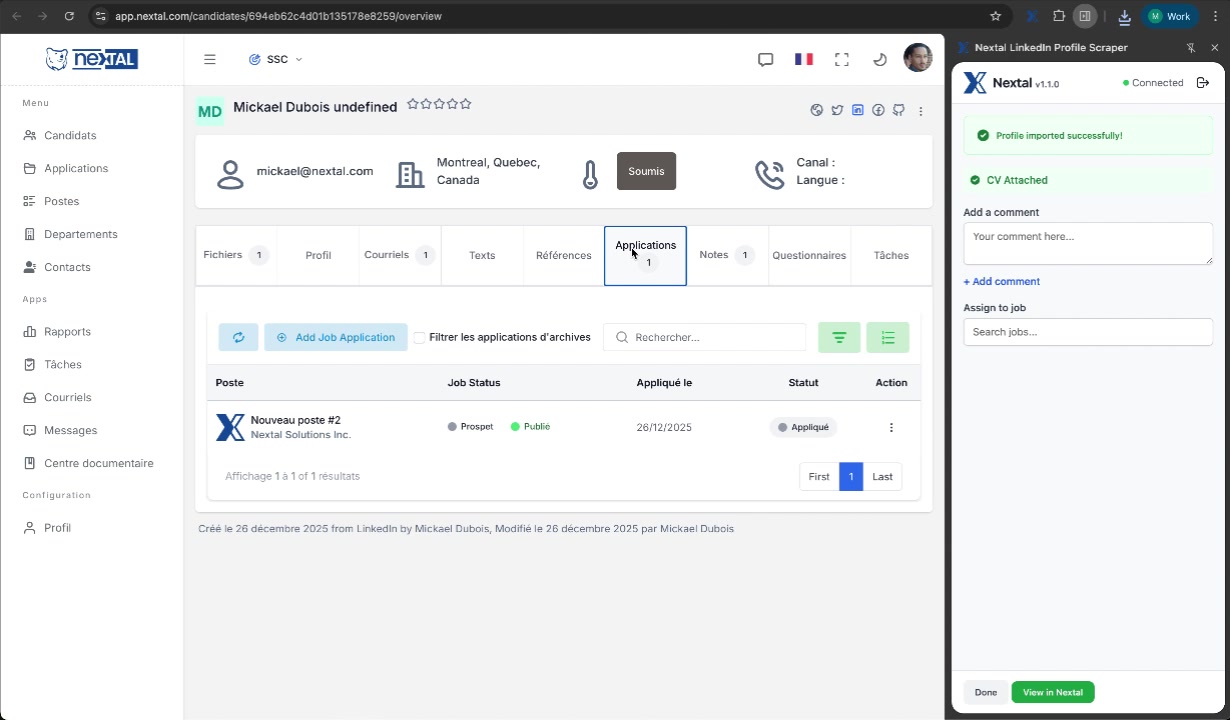Click the Add Job Application button
Image resolution: width=1230 pixels, height=720 pixels.
point(336,338)
